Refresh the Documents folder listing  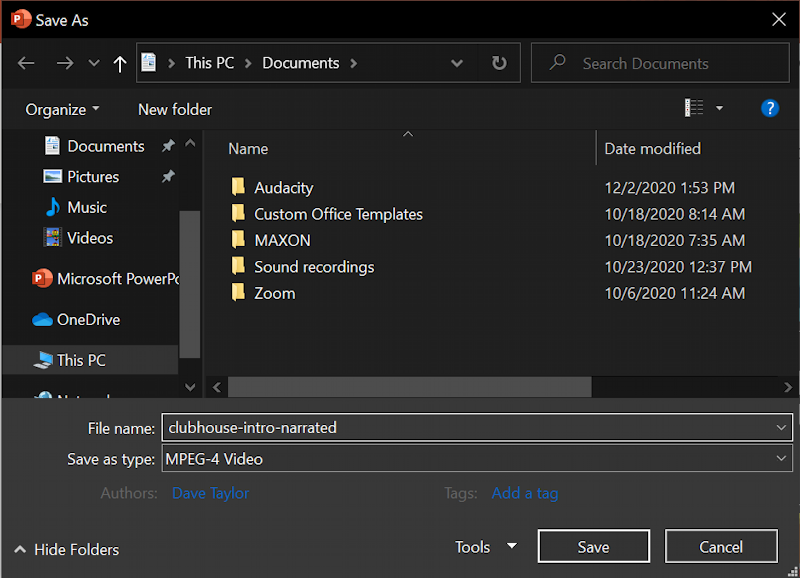499,63
